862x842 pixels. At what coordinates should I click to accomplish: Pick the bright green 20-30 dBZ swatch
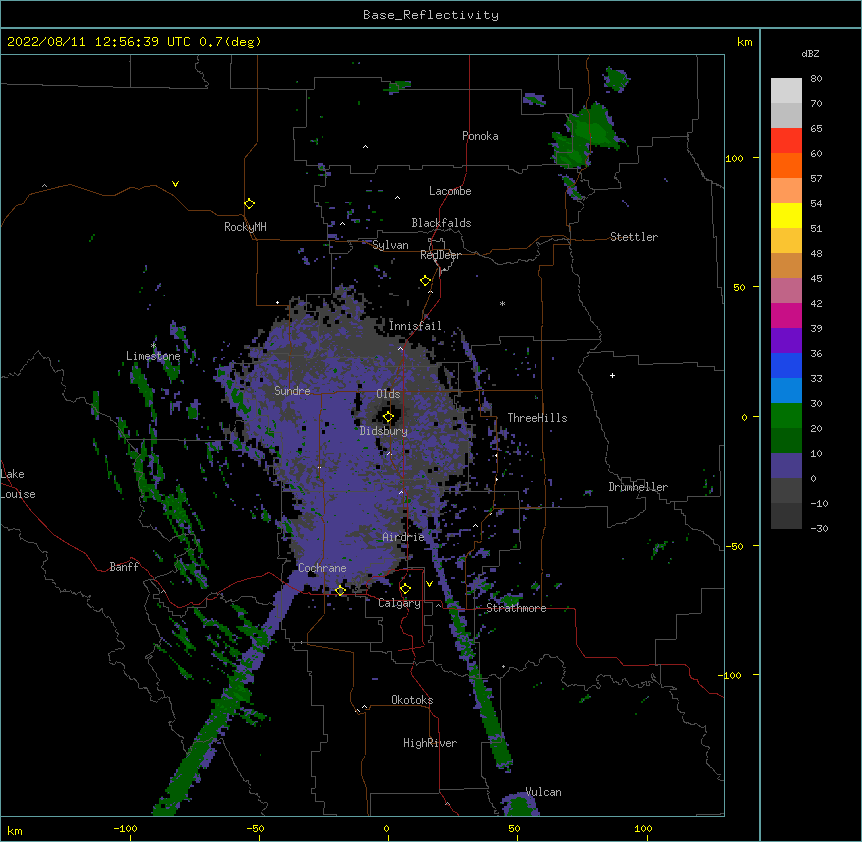click(x=786, y=416)
